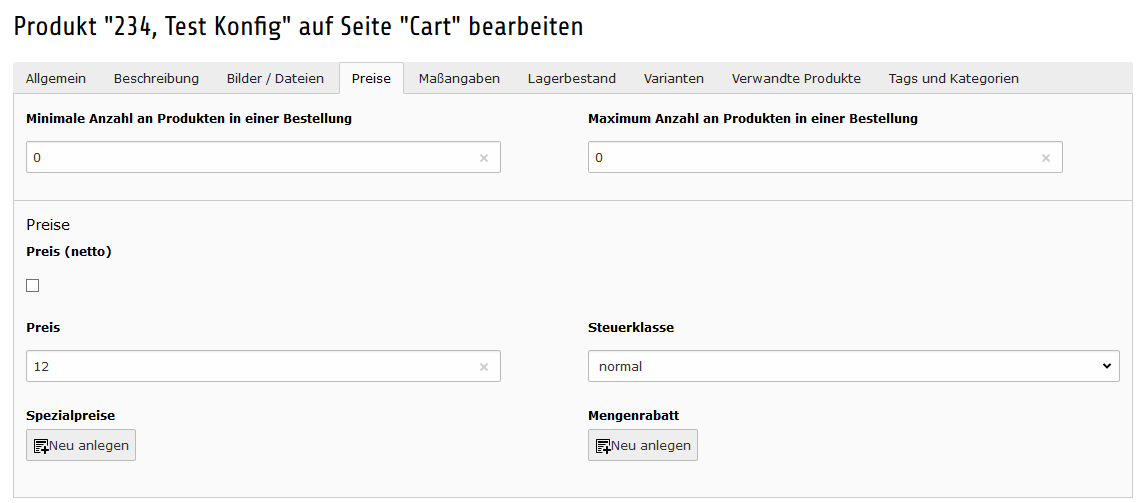This screenshot has width=1142, height=503.
Task: Show the Varianten tab
Action: tap(674, 79)
